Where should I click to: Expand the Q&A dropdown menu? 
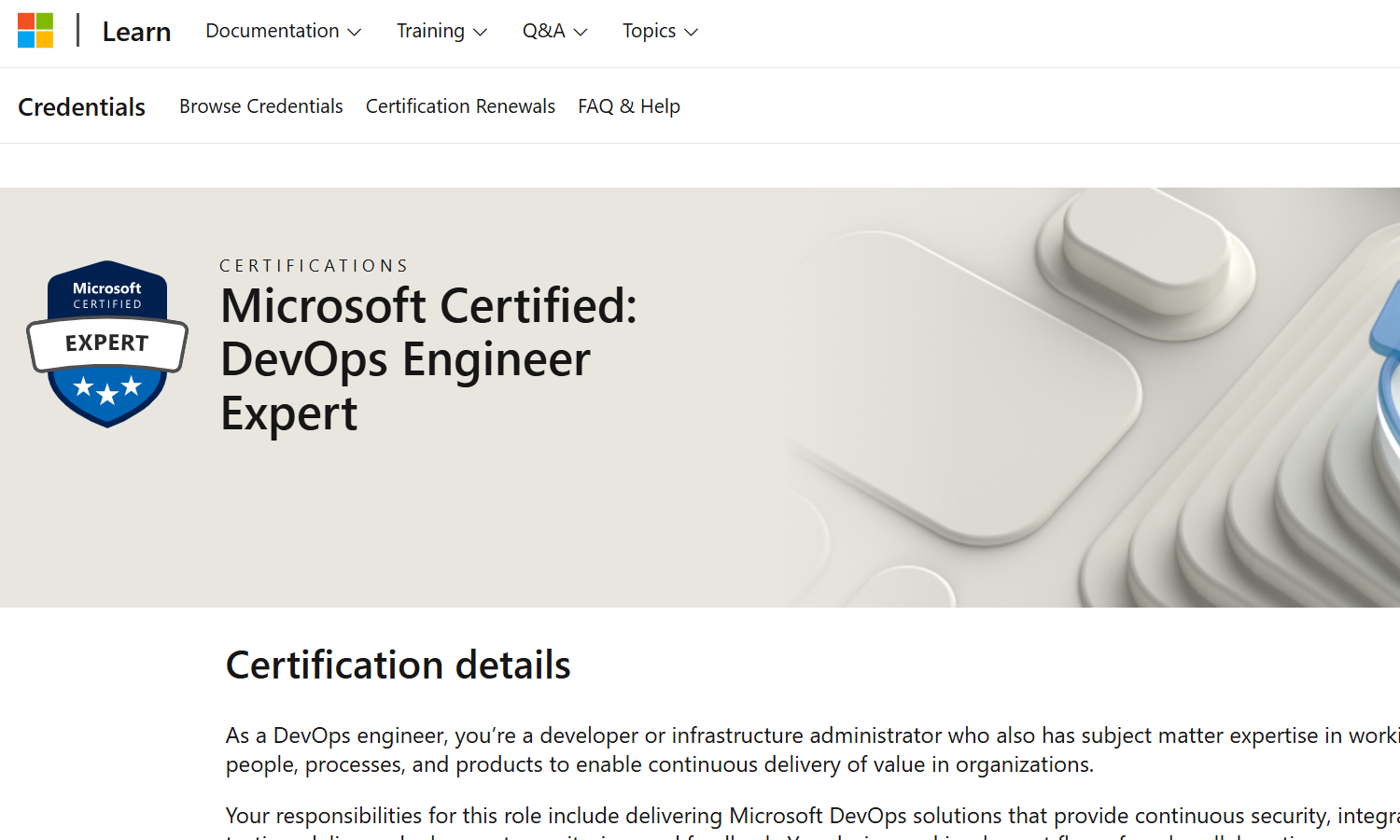click(543, 31)
